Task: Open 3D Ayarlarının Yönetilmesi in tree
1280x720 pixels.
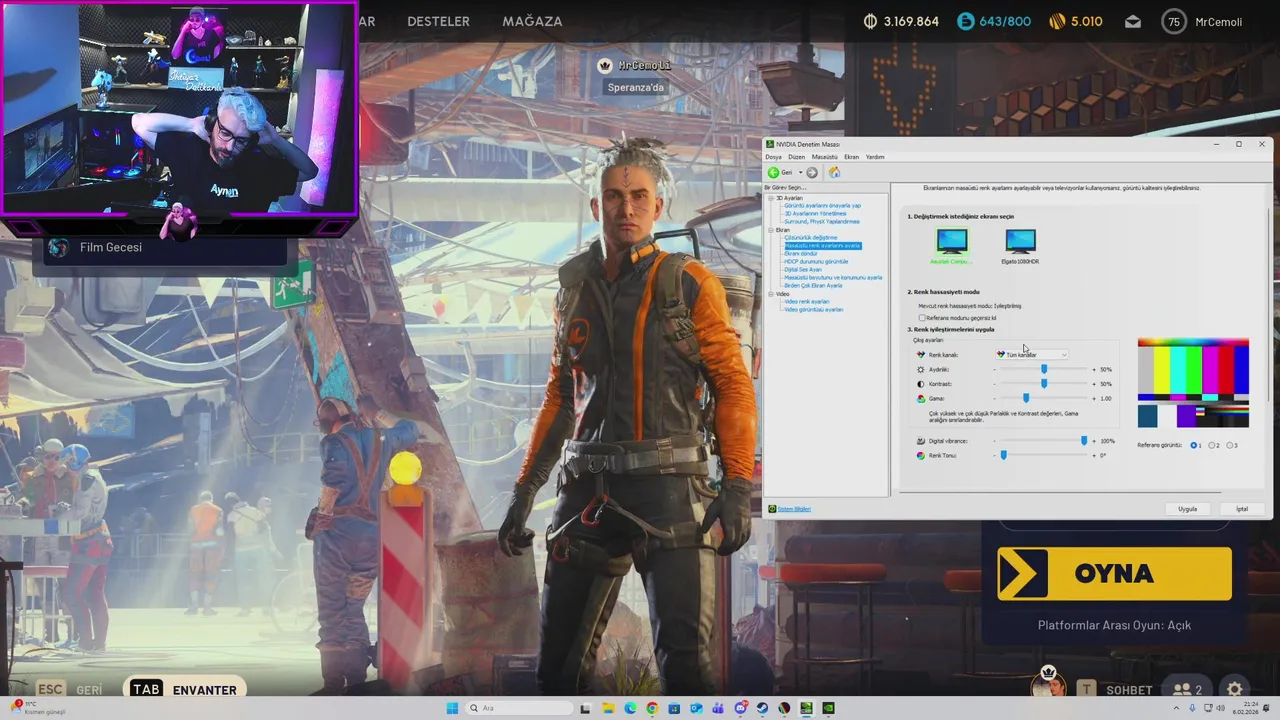Action: 815,214
